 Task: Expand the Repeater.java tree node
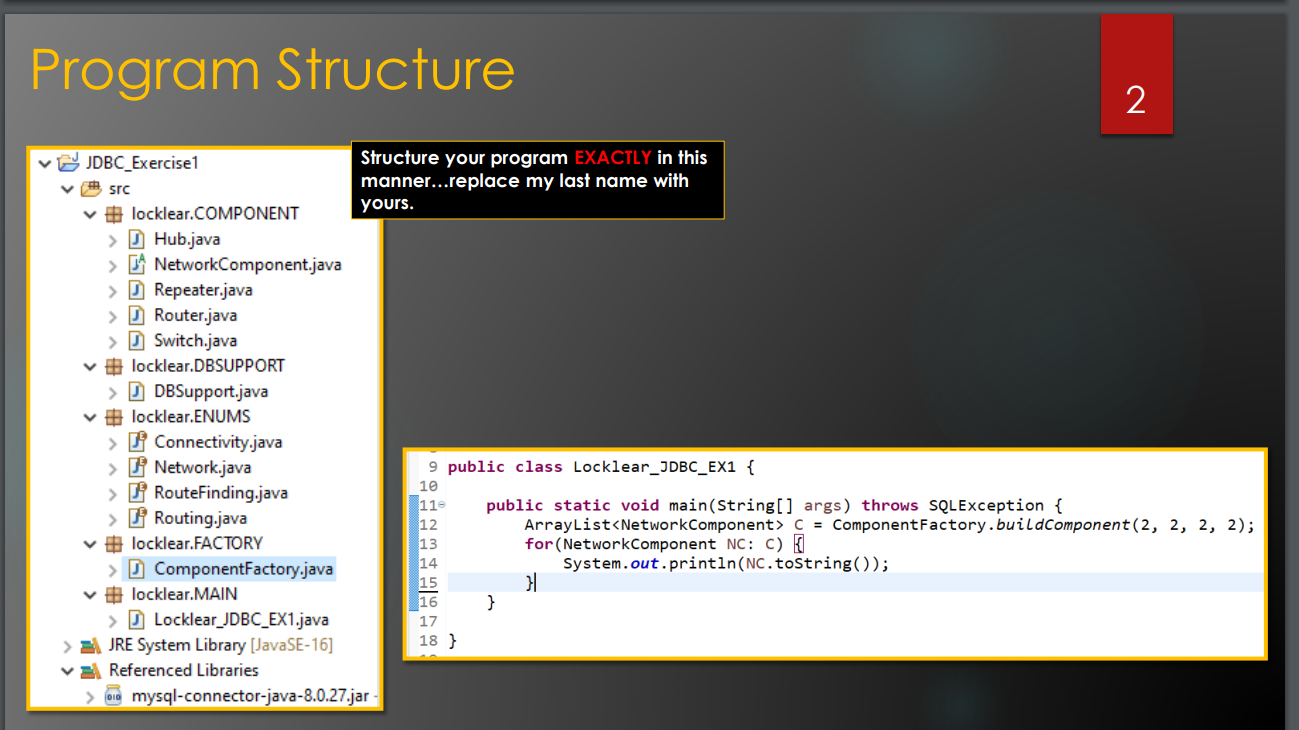click(114, 289)
